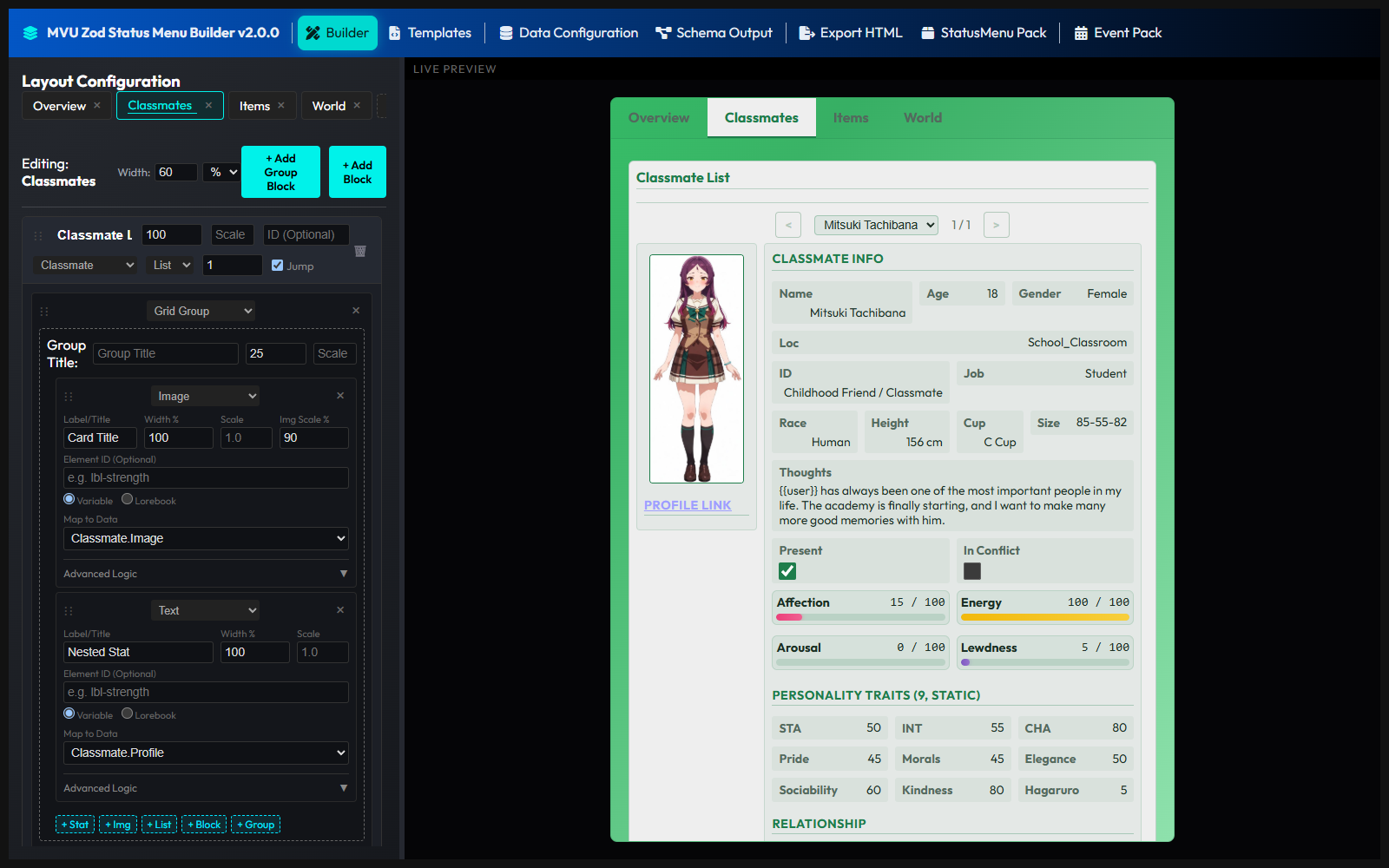This screenshot has height=868, width=1389.
Task: Open the Mitsuki Tachibana selector dropdown
Action: (x=876, y=225)
